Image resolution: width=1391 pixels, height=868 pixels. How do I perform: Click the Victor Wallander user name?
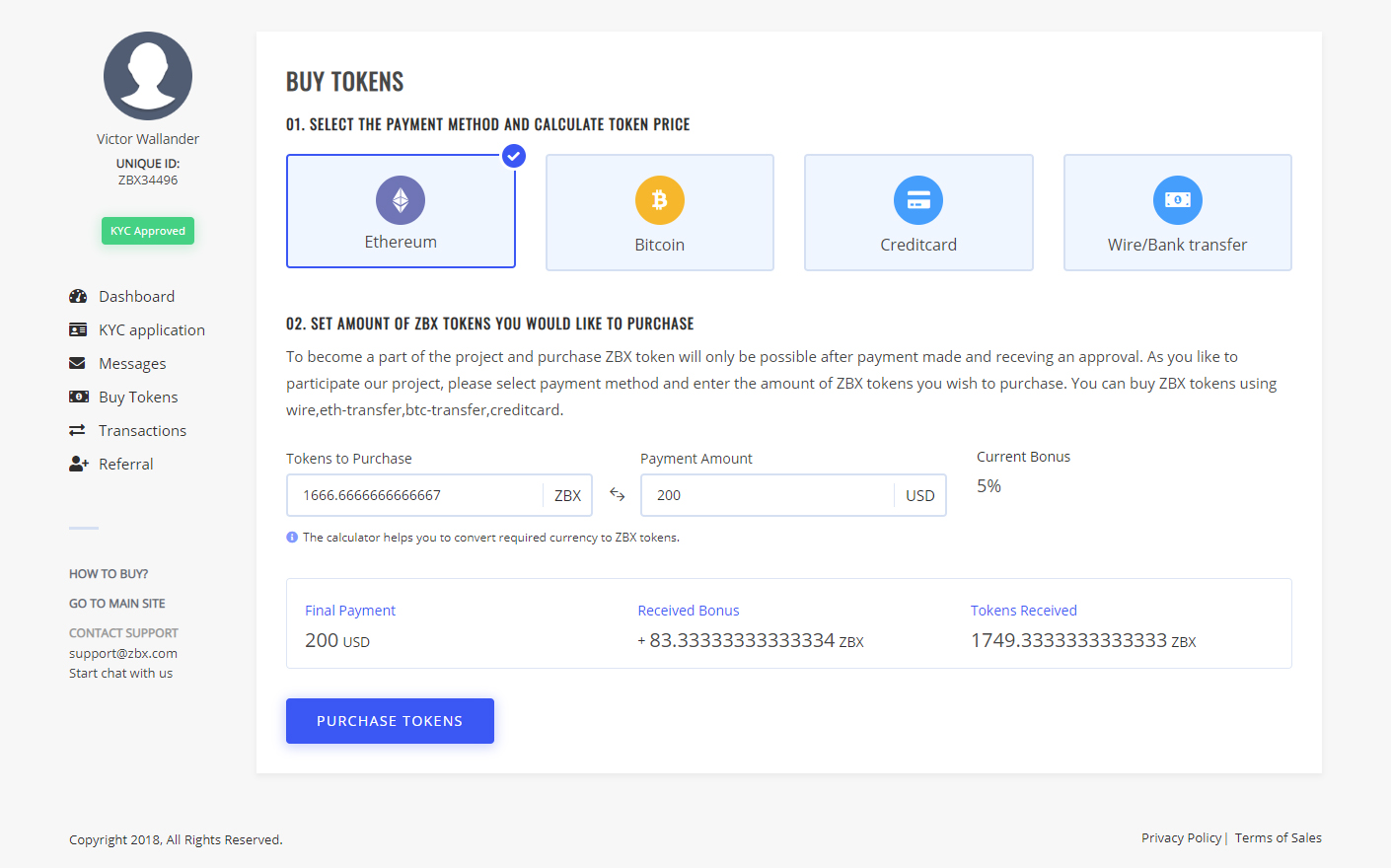(148, 139)
